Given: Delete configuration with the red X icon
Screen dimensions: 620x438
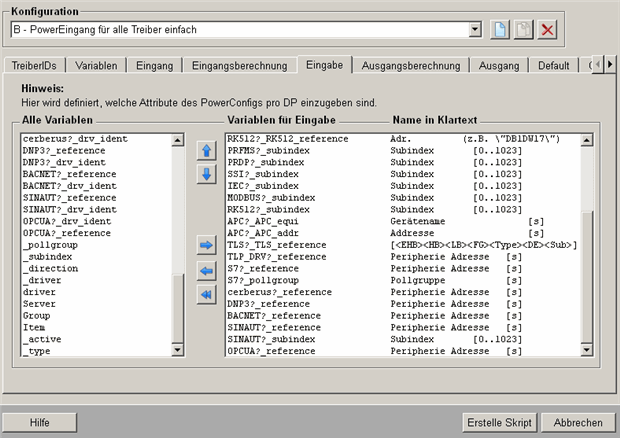Looking at the screenshot, I should pos(548,30).
